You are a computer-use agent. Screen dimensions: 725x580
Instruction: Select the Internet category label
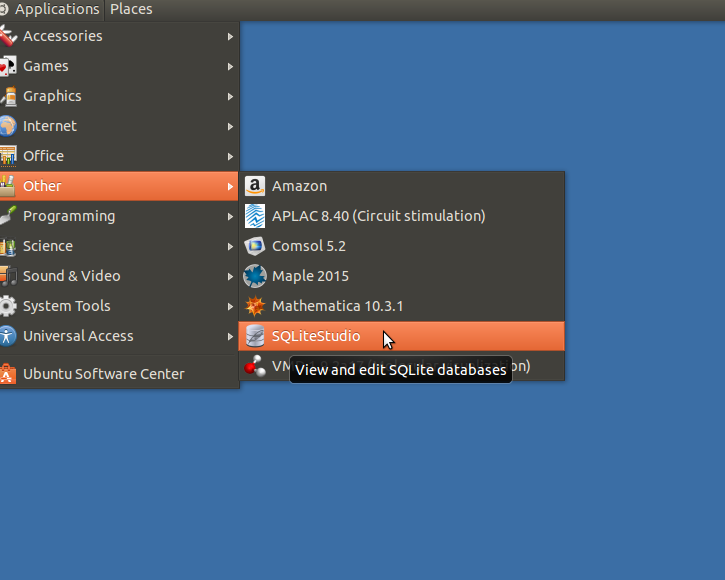(50, 126)
